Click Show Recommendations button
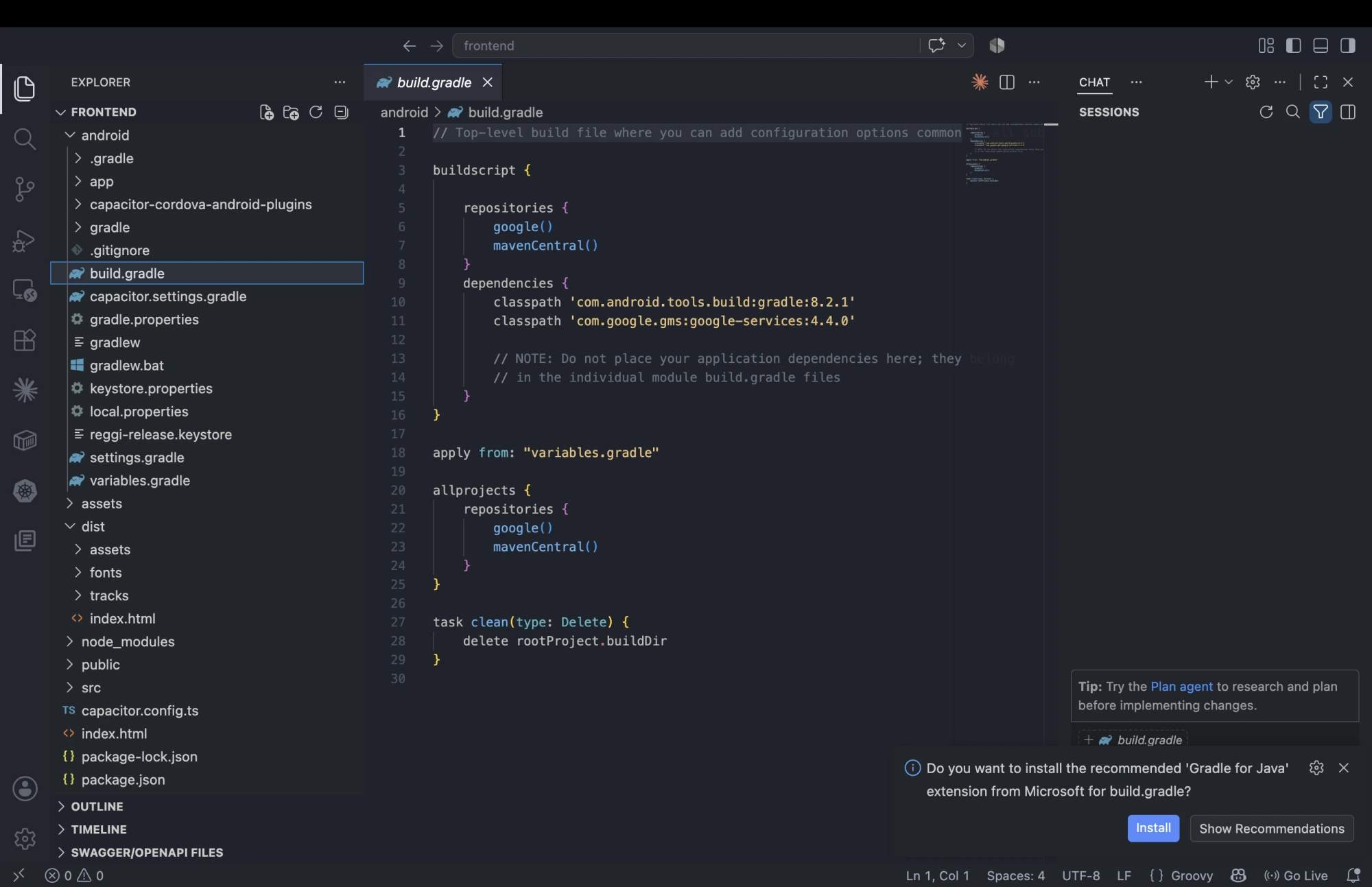This screenshot has height=887, width=1372. [x=1272, y=828]
